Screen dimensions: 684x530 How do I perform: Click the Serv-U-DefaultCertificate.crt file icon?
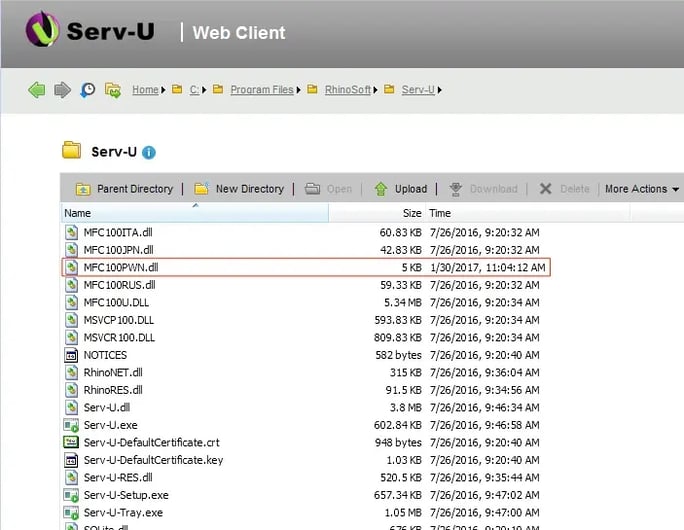[71, 442]
